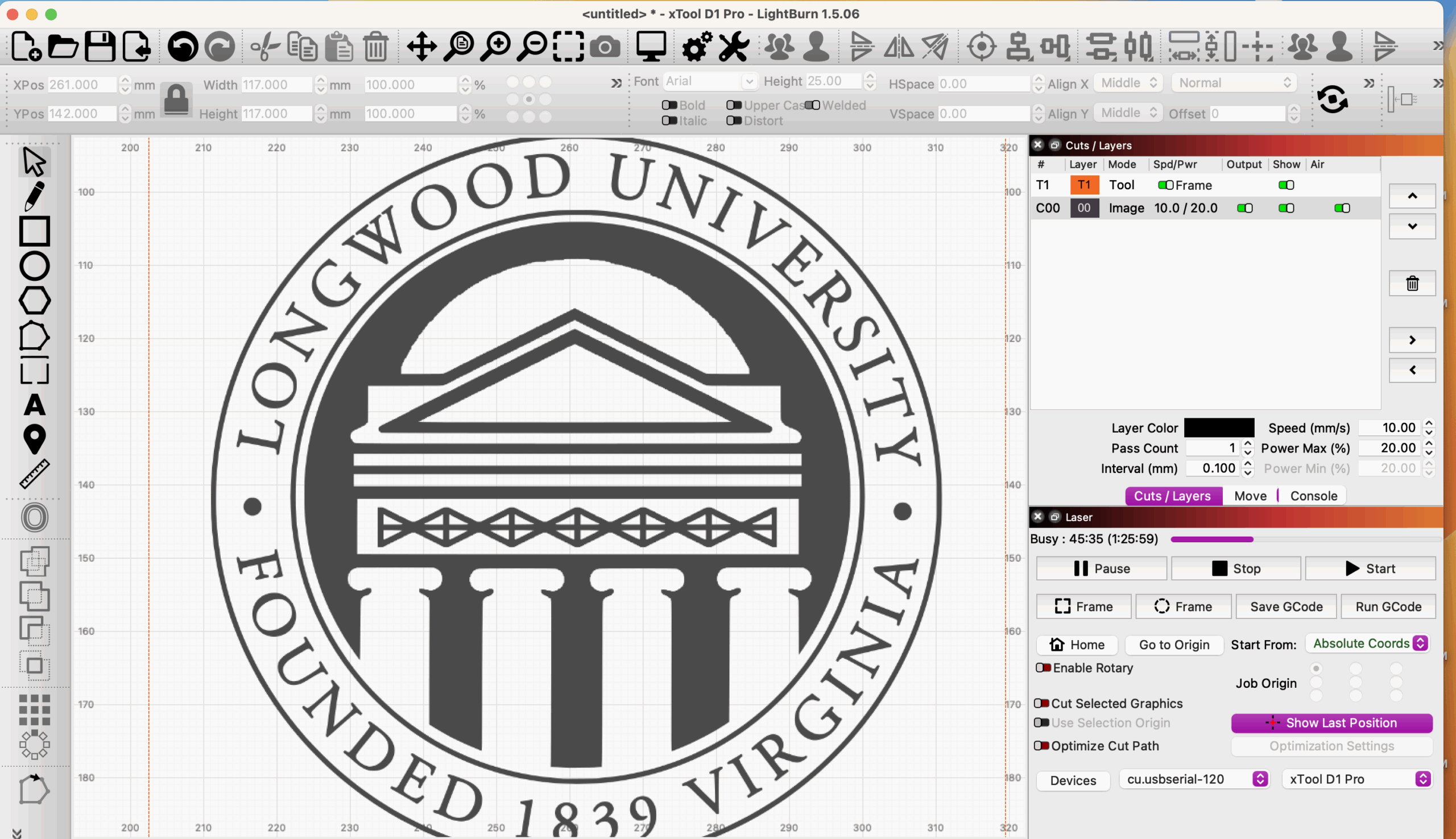The image size is (1456, 839).
Task: Select the Position Laser pin tool
Action: (34, 439)
